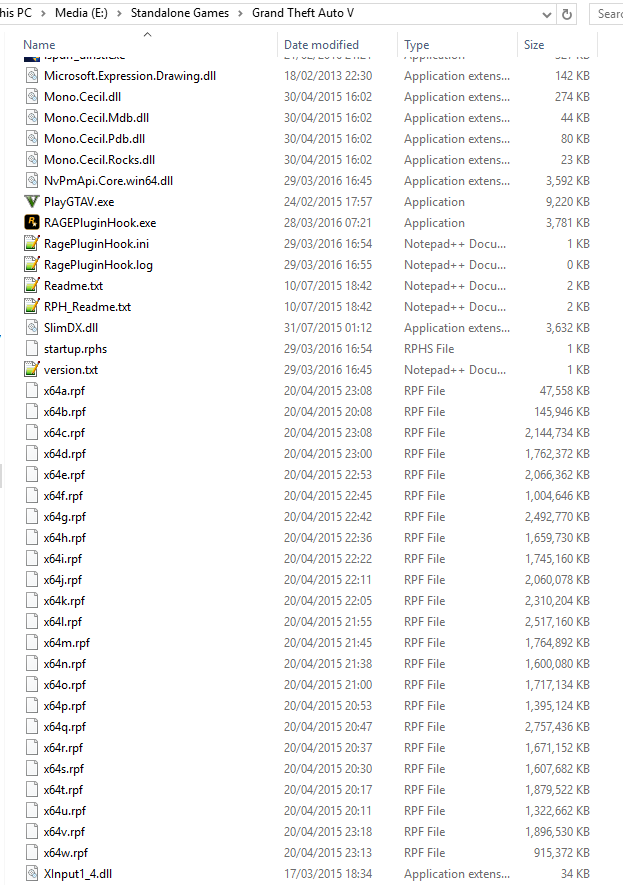Click the Search box
623x894 pixels.
point(606,14)
